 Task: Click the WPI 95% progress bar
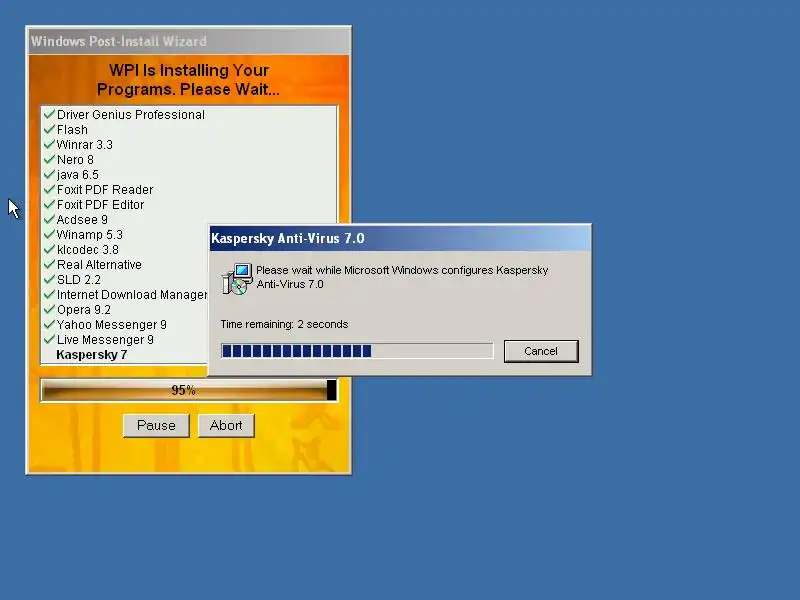pyautogui.click(x=189, y=390)
